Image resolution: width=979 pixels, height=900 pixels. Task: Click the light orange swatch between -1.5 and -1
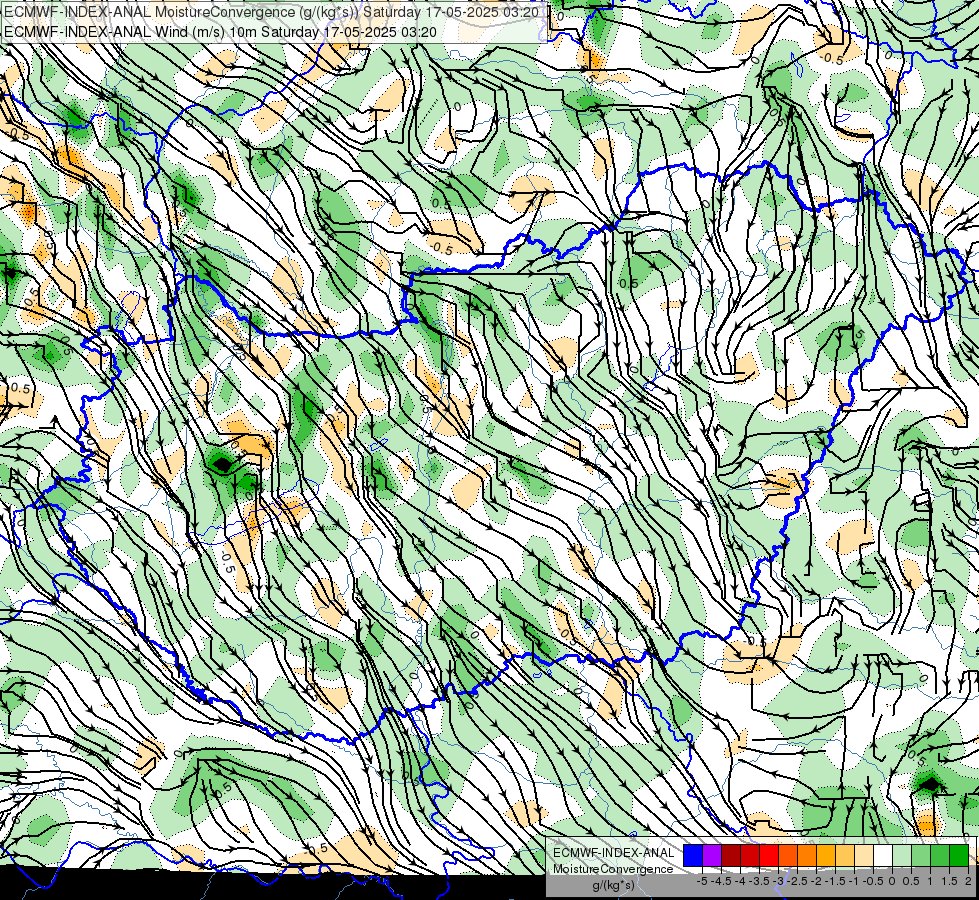(845, 855)
